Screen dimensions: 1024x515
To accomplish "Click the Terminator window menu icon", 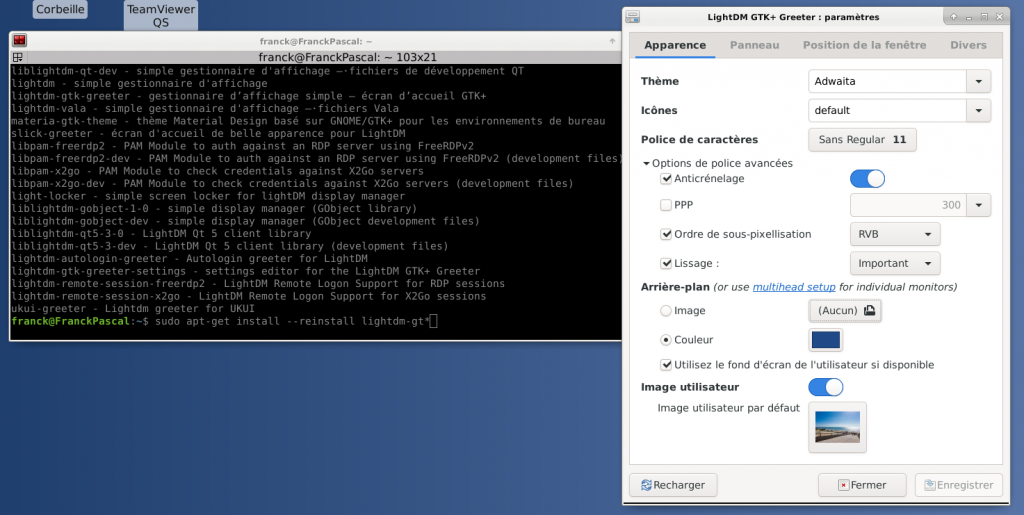I will pyautogui.click(x=19, y=40).
